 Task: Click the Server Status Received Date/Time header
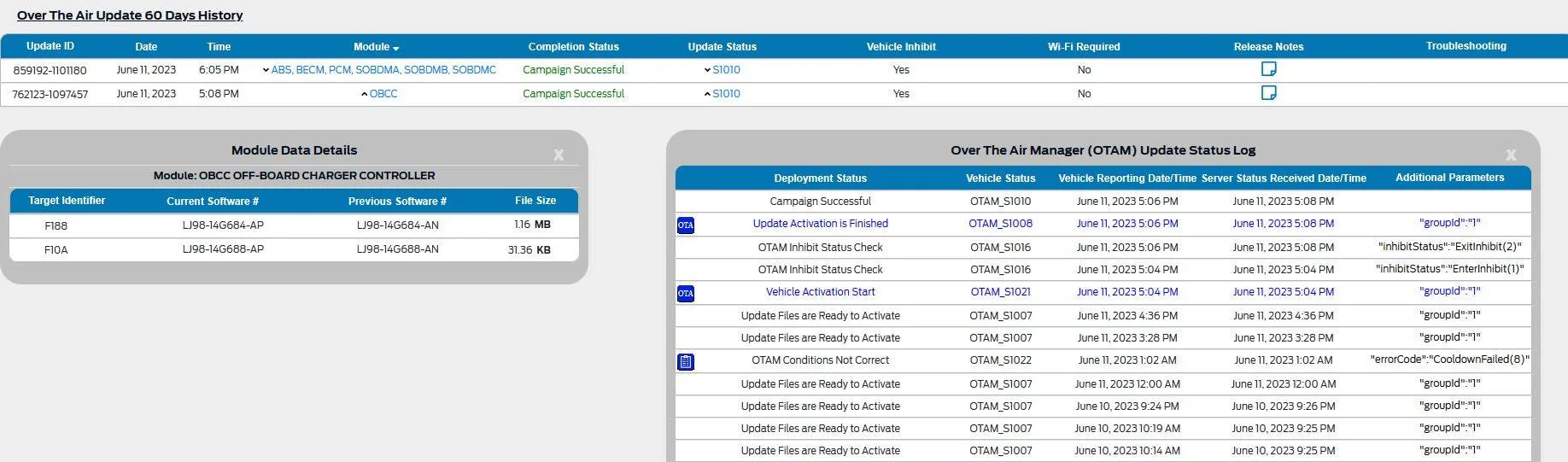pyautogui.click(x=1284, y=178)
